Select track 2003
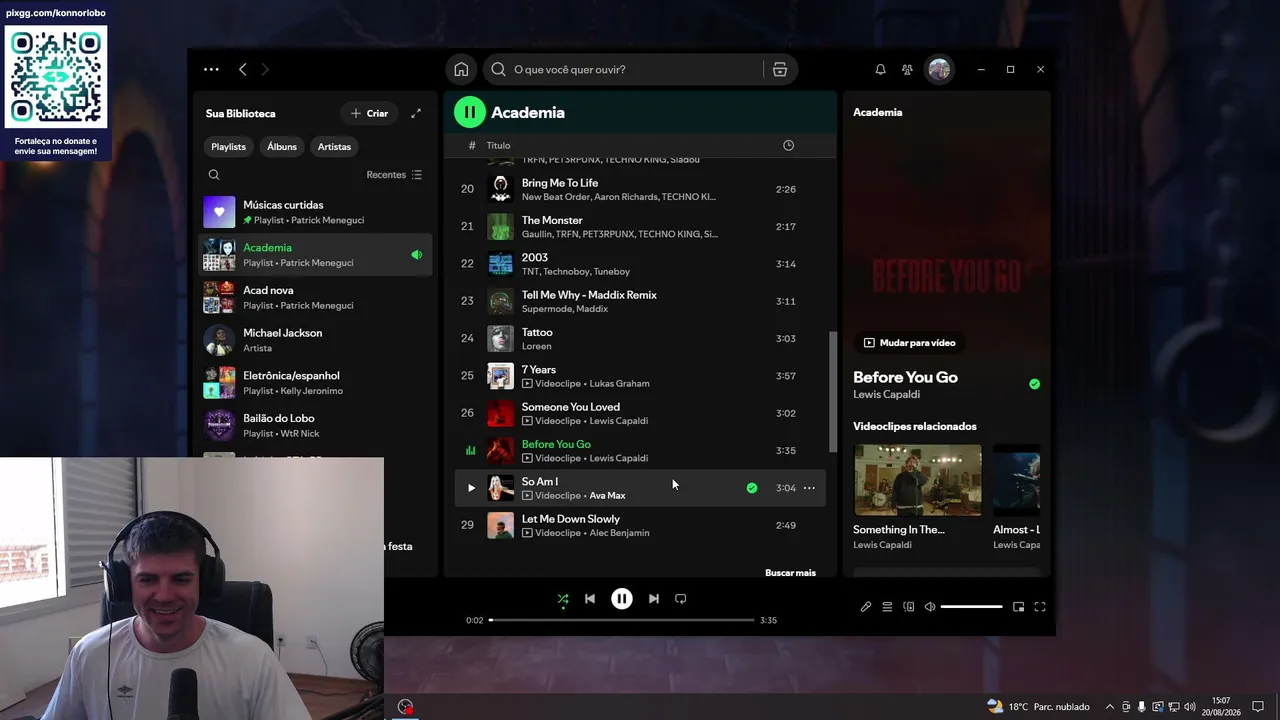Image resolution: width=1280 pixels, height=720 pixels. tap(640, 264)
